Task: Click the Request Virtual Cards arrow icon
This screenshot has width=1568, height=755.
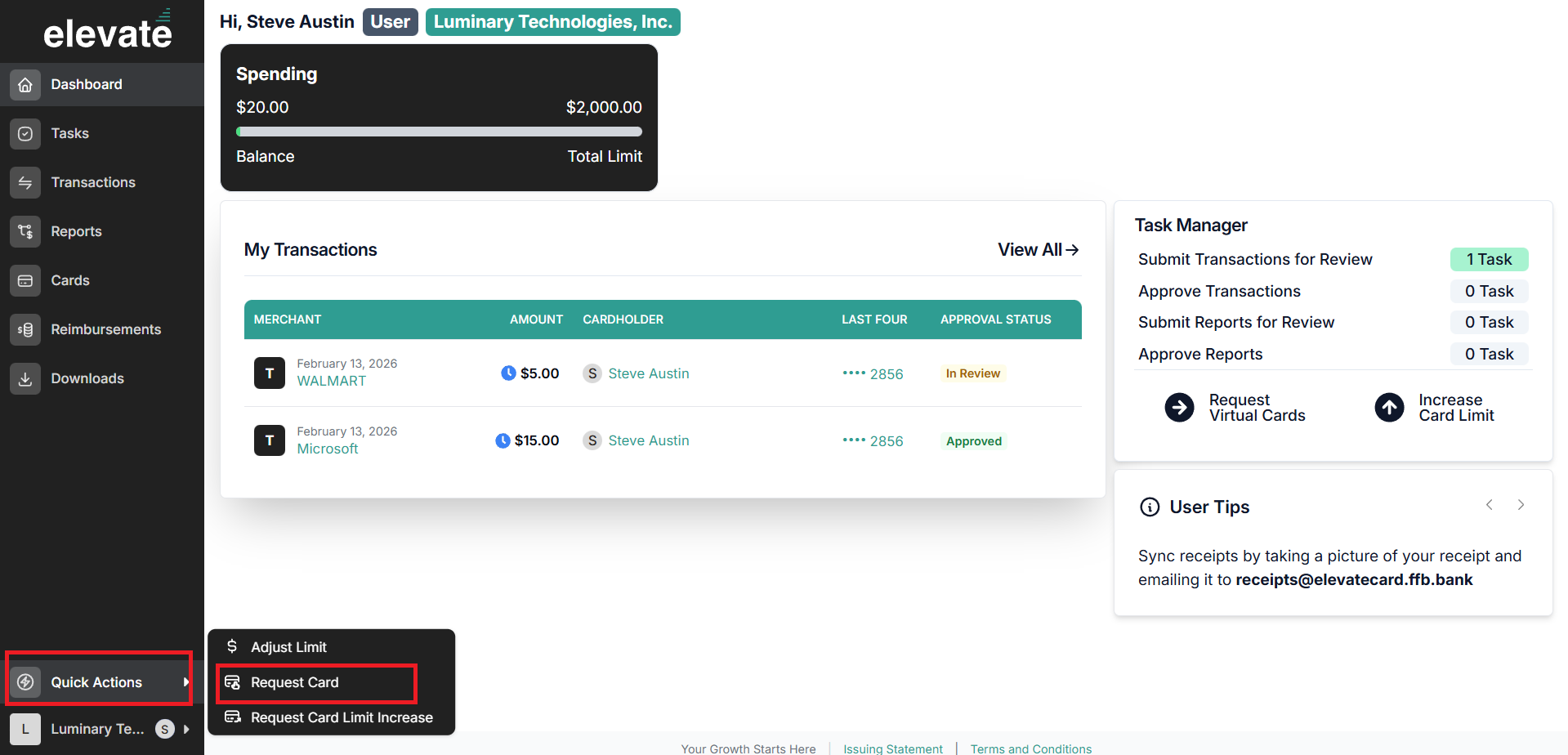Action: 1179,407
